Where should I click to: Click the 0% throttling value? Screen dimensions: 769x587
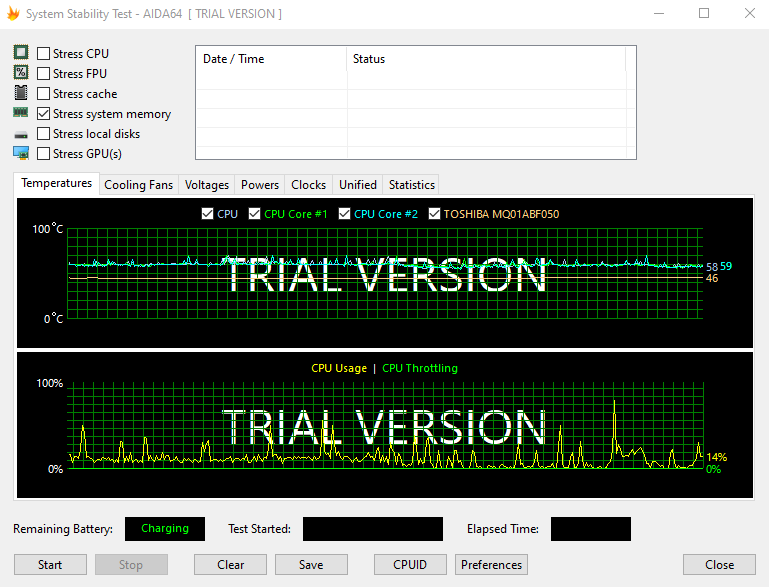(x=714, y=469)
